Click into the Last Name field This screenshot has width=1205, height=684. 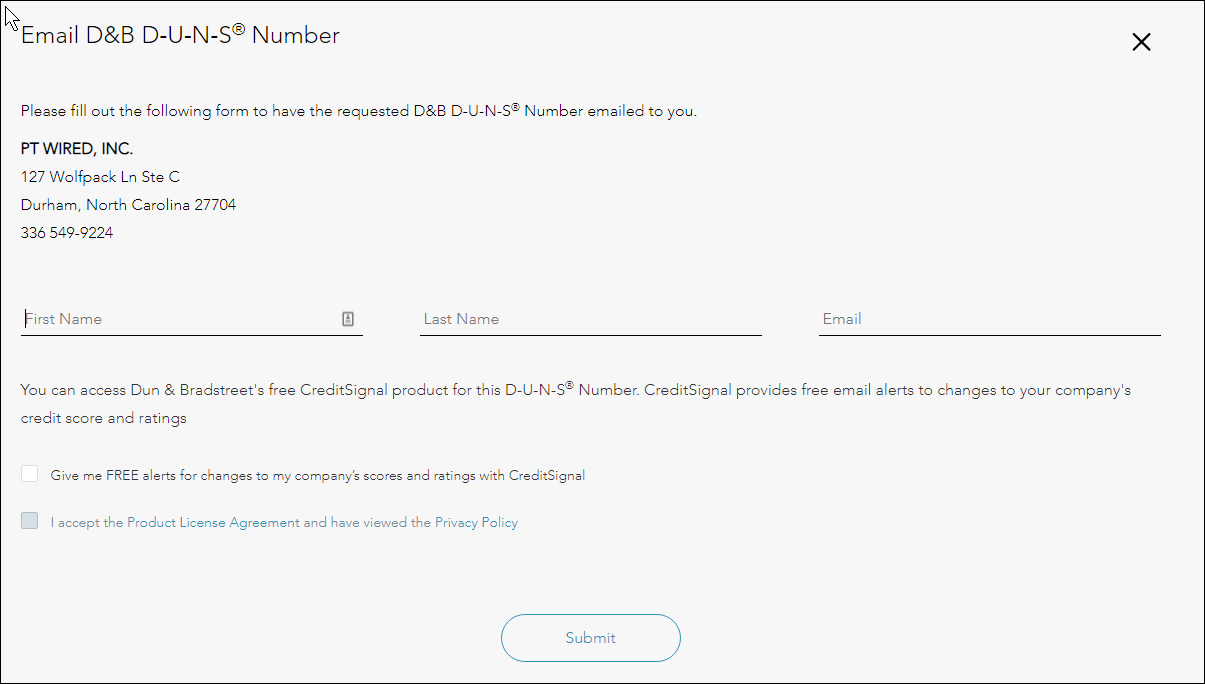coord(590,319)
